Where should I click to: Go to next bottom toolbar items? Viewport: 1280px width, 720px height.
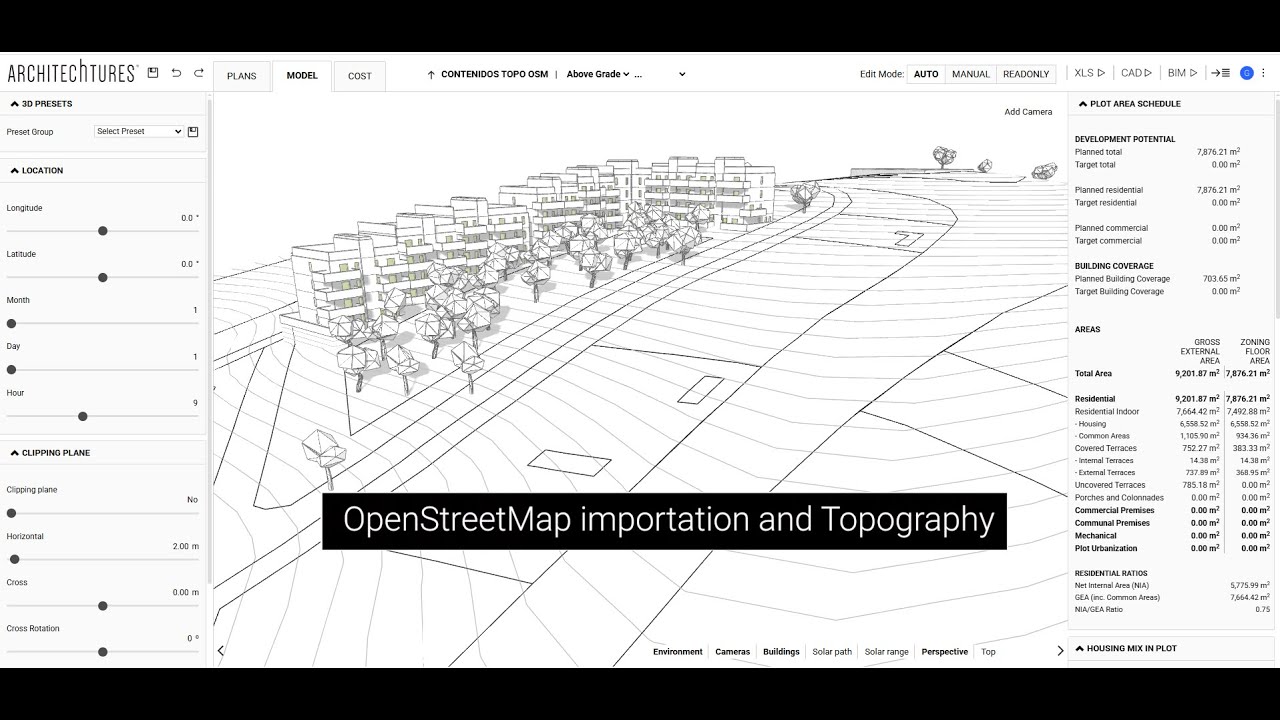[1061, 651]
